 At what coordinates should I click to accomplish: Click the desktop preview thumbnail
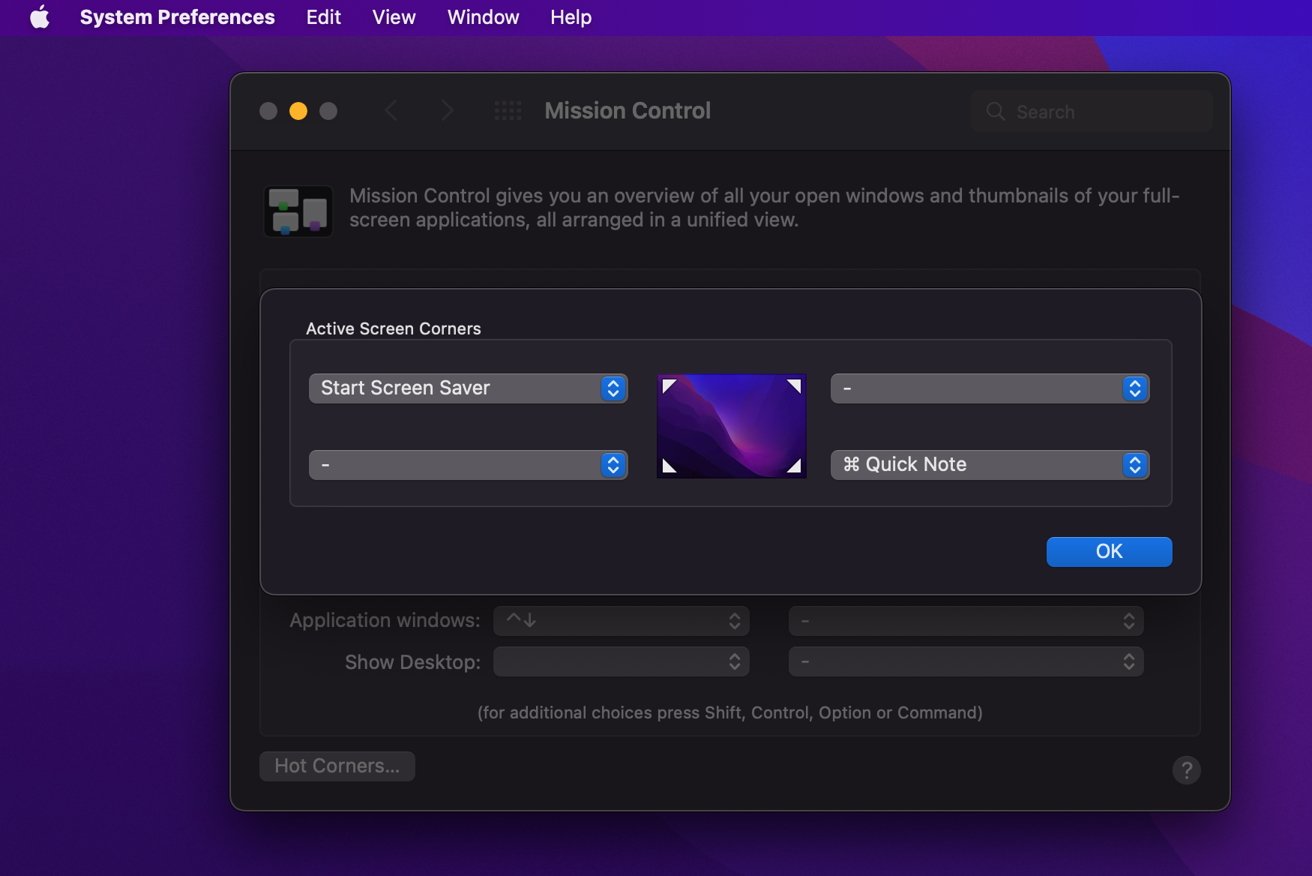click(x=732, y=426)
